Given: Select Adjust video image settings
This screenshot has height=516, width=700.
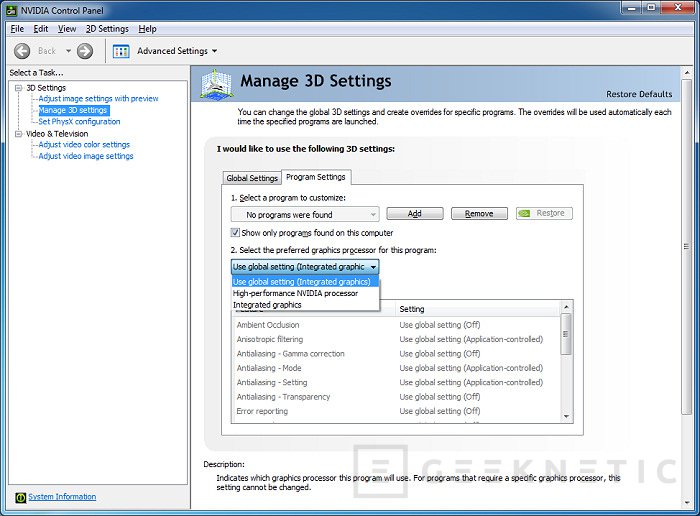Looking at the screenshot, I should click(86, 156).
